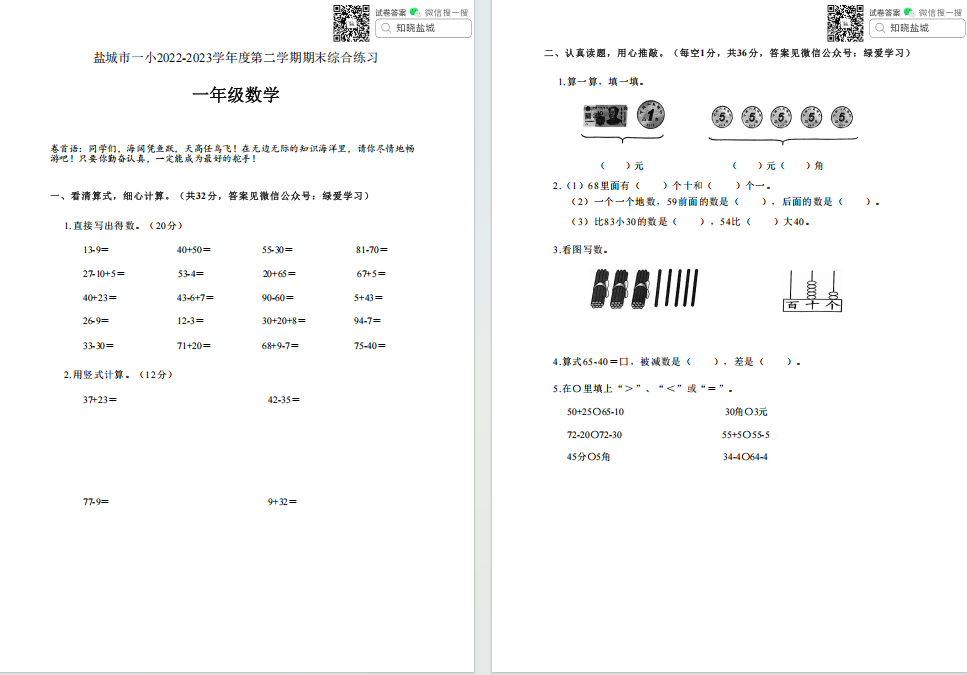Click the abacus counter picture labeled 百十个

pos(812,290)
